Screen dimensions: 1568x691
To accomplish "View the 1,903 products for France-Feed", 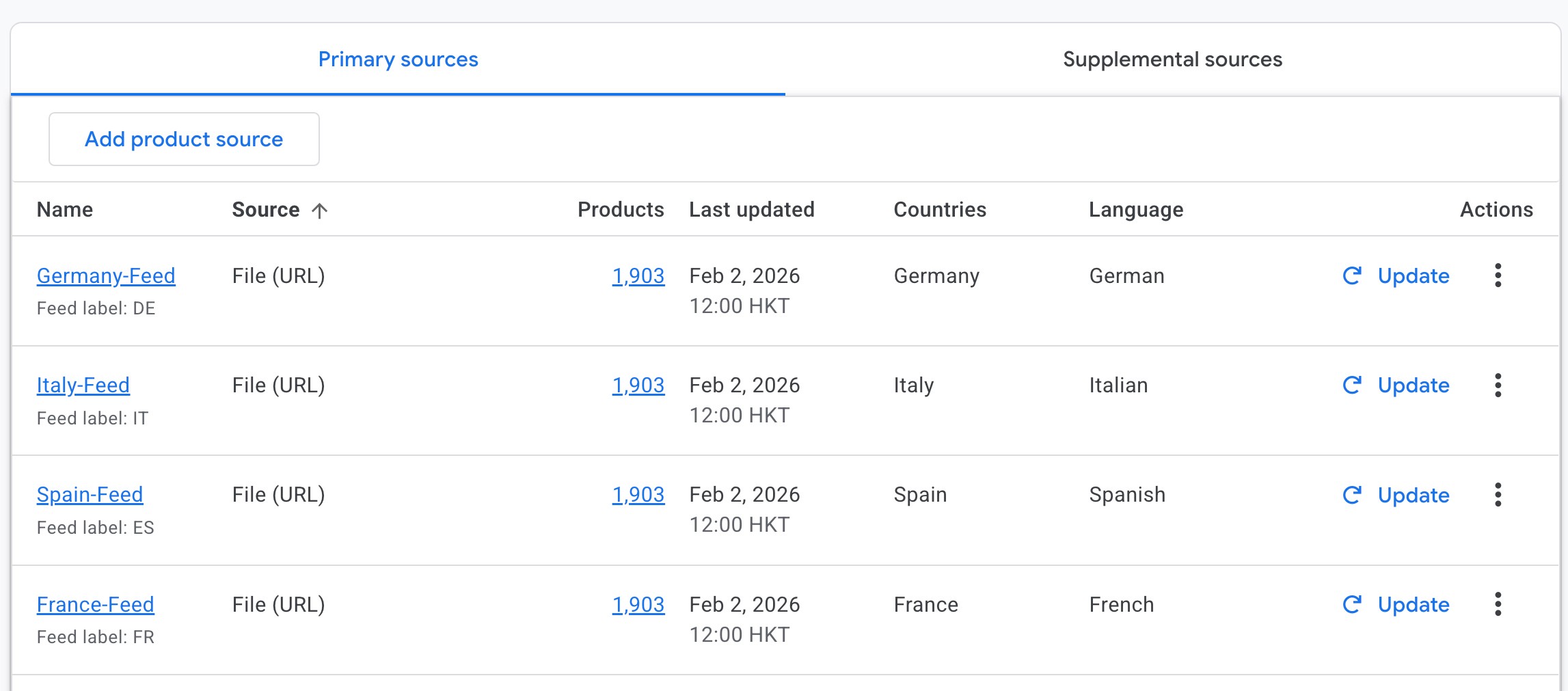I will tap(638, 605).
